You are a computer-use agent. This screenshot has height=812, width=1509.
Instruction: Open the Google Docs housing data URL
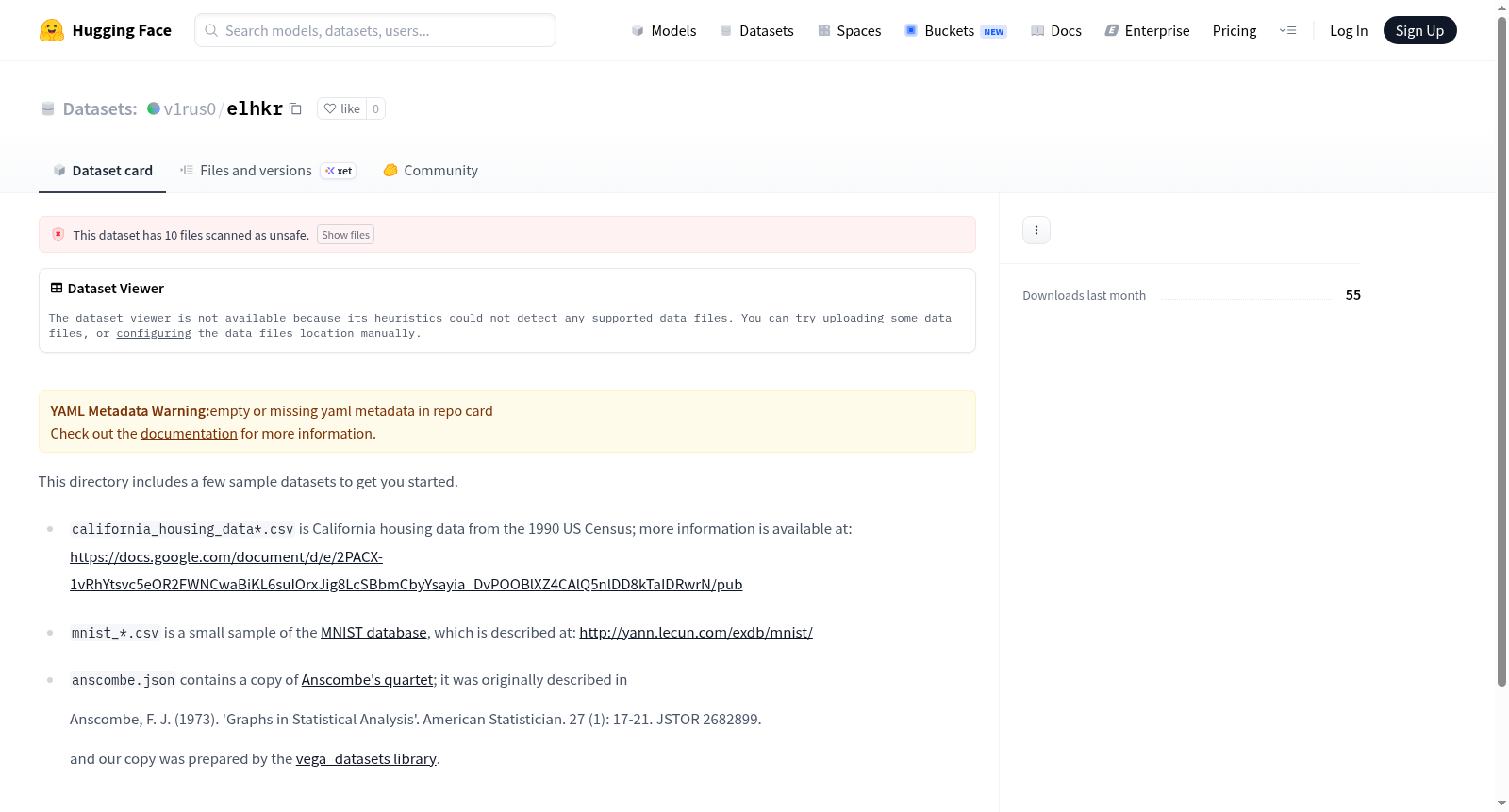coord(406,571)
